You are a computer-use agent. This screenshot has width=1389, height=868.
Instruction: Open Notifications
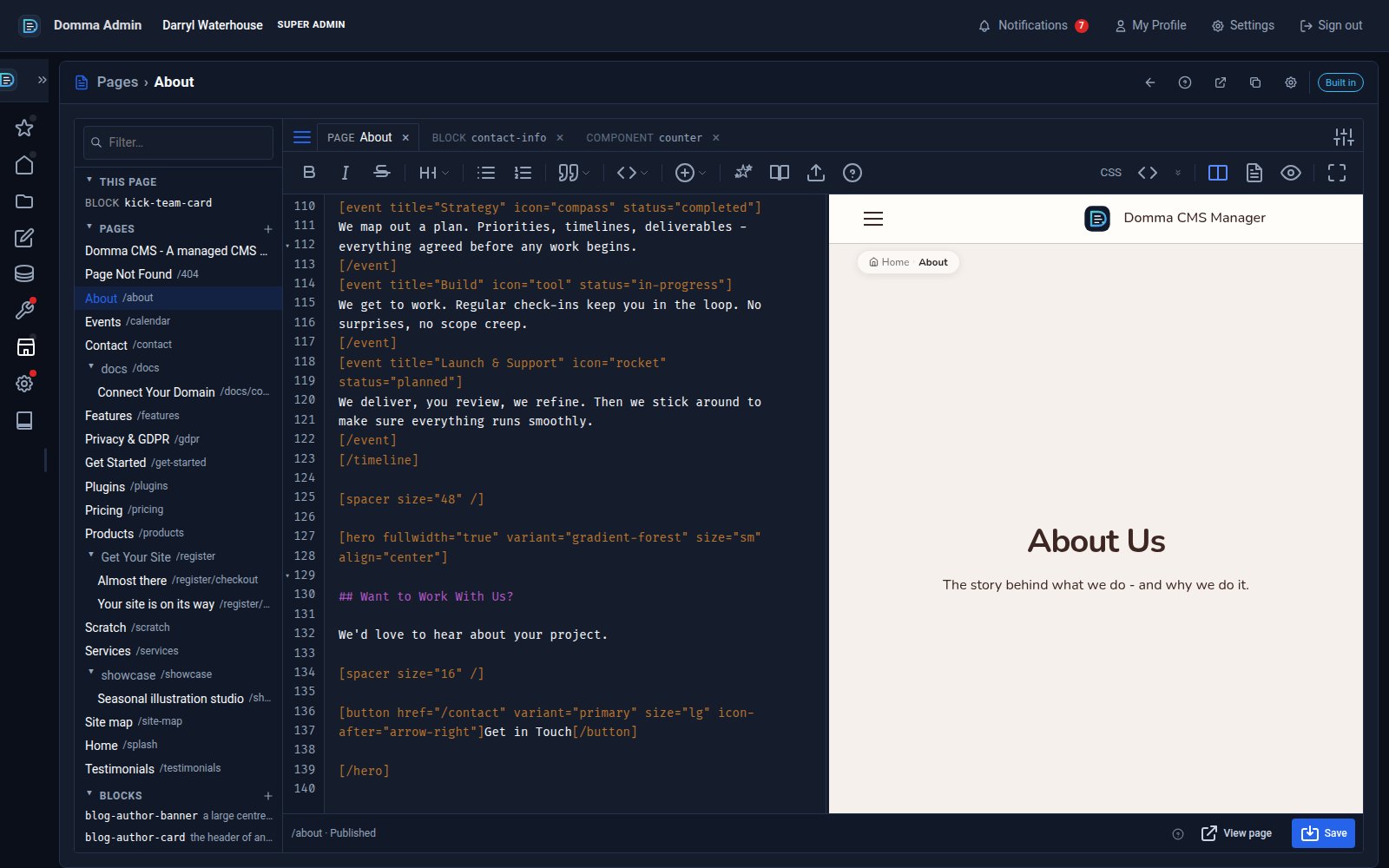1033,25
